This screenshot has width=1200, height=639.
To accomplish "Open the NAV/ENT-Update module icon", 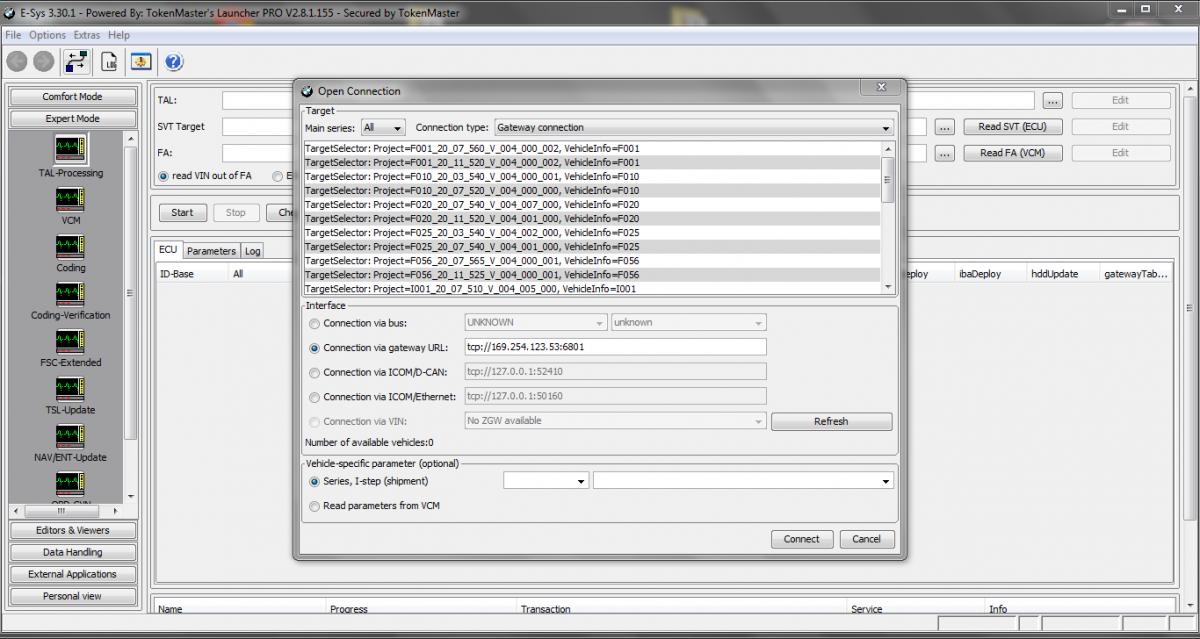I will (70, 437).
